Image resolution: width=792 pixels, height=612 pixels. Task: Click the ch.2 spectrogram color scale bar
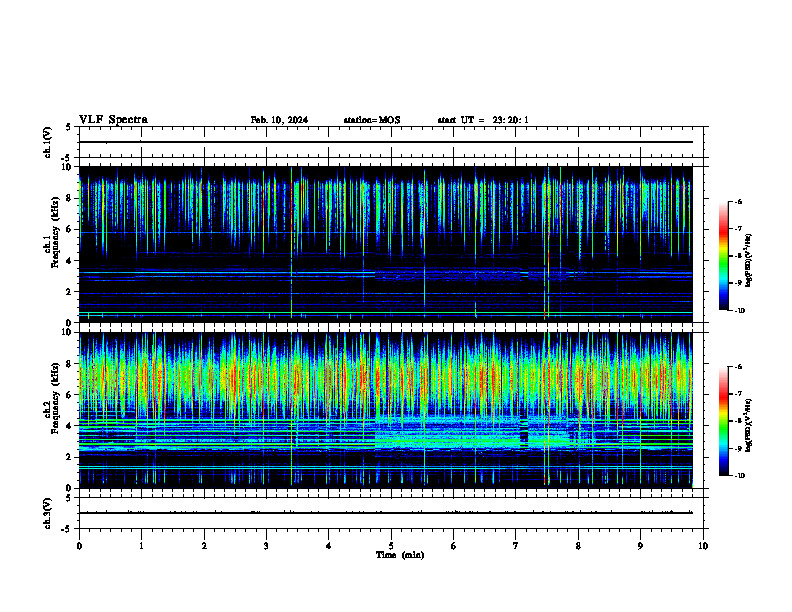pos(723,421)
